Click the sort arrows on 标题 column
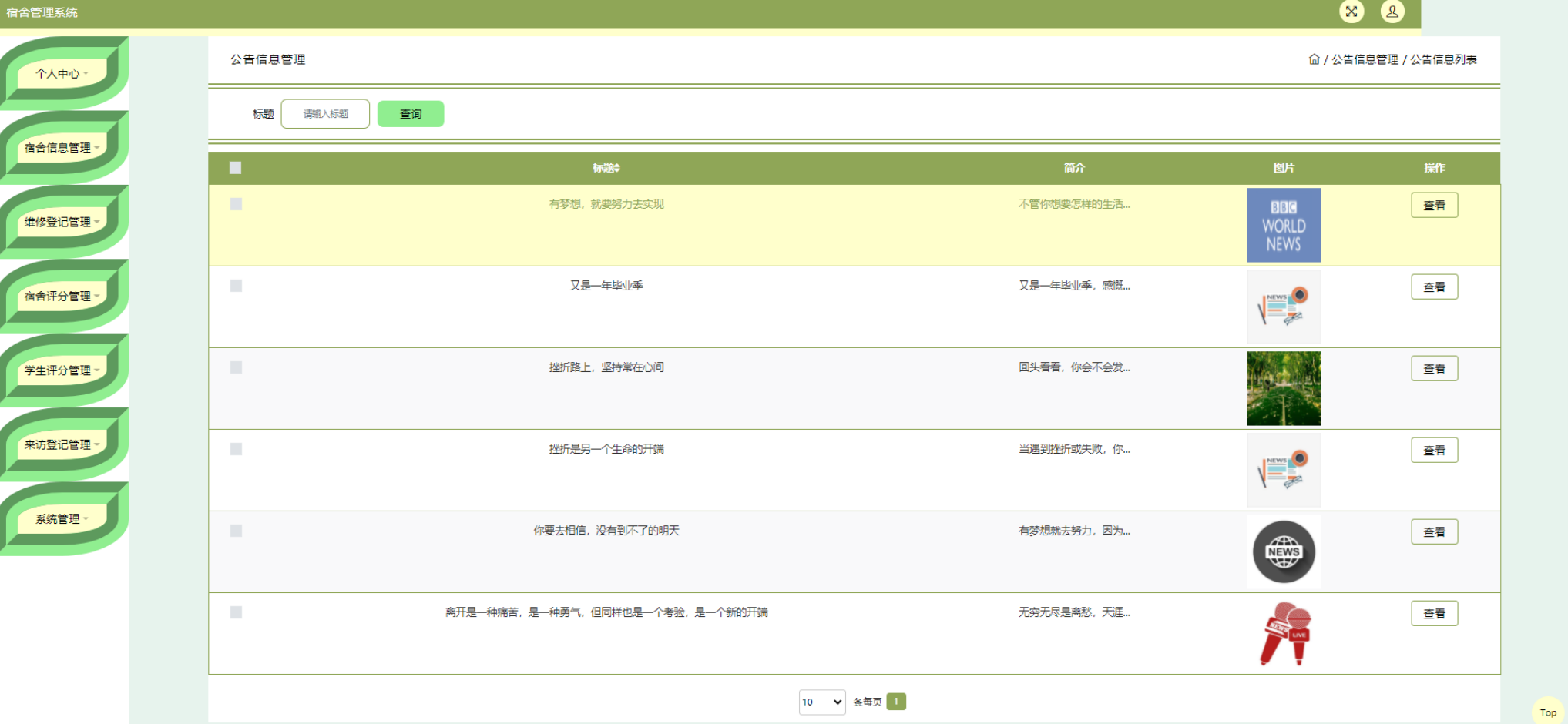Viewport: 1568px width, 724px height. [x=617, y=168]
